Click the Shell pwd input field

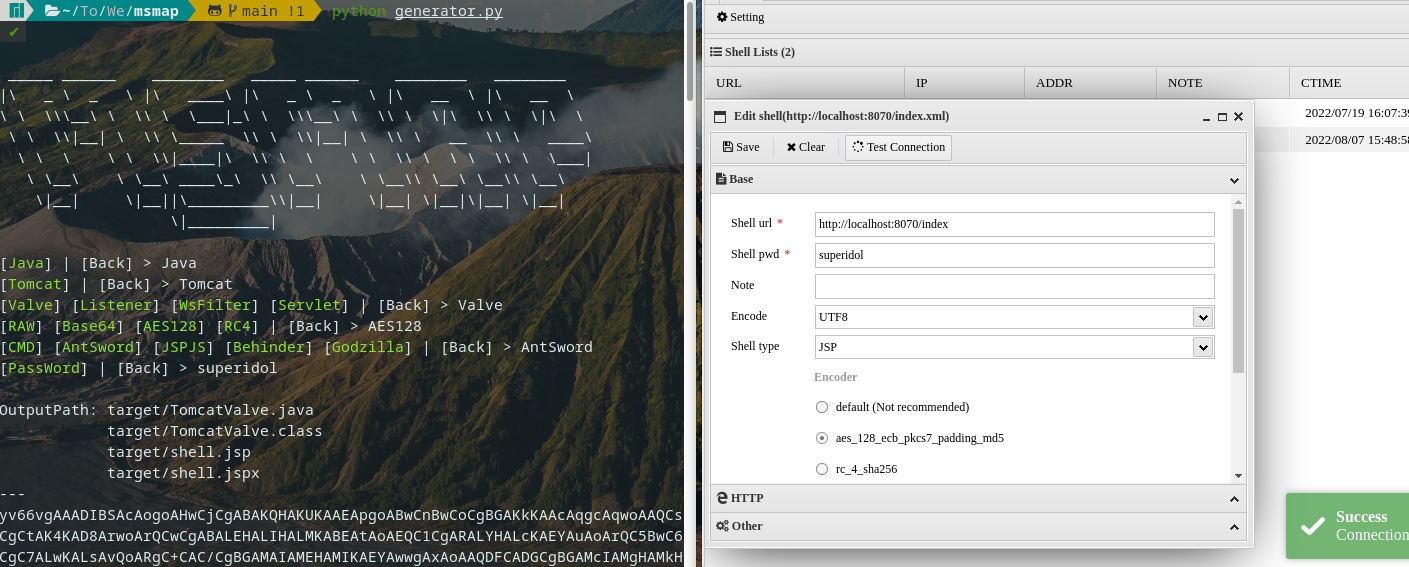[1014, 255]
